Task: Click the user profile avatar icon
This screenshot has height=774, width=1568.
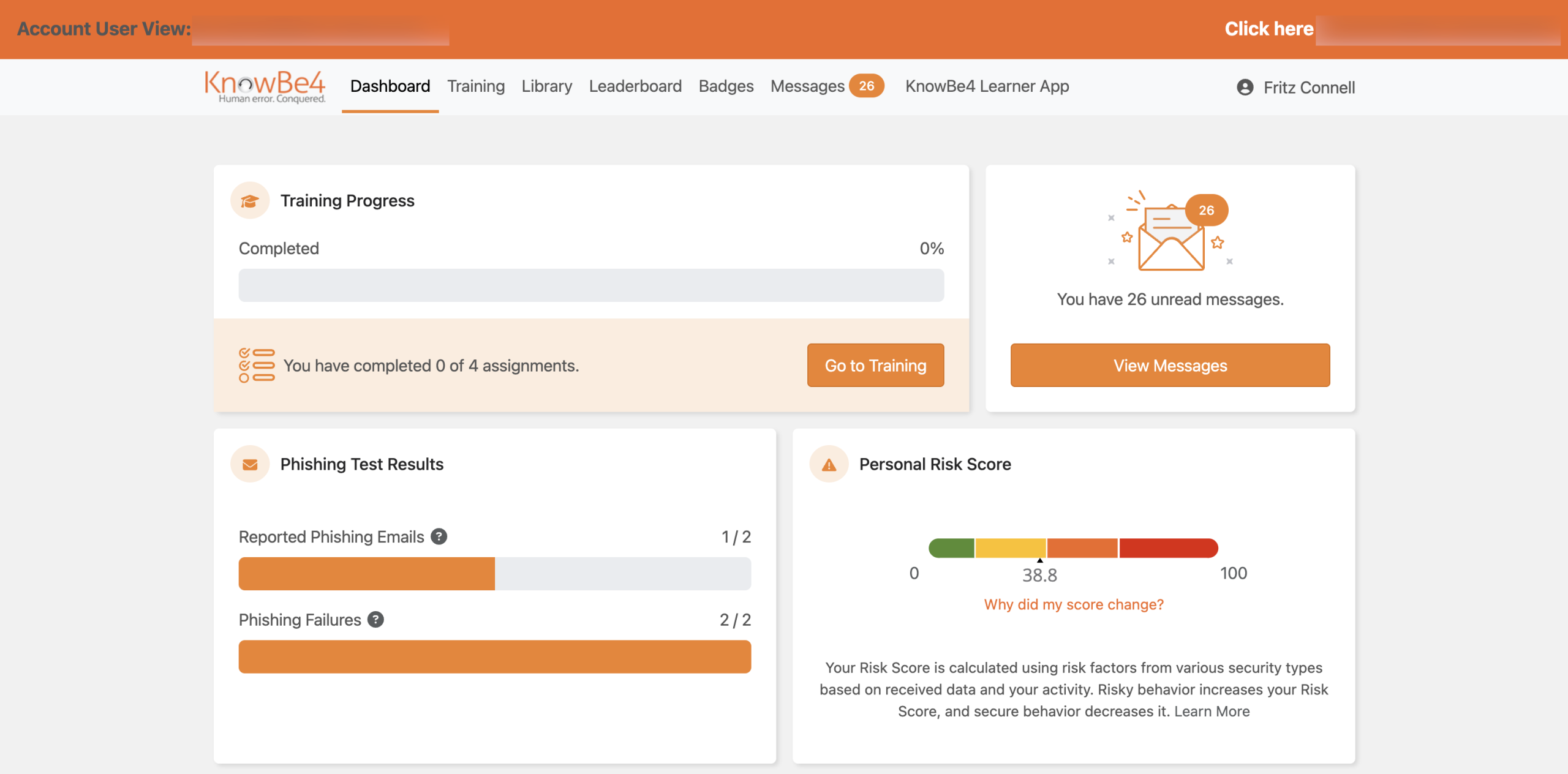Action: (x=1245, y=88)
